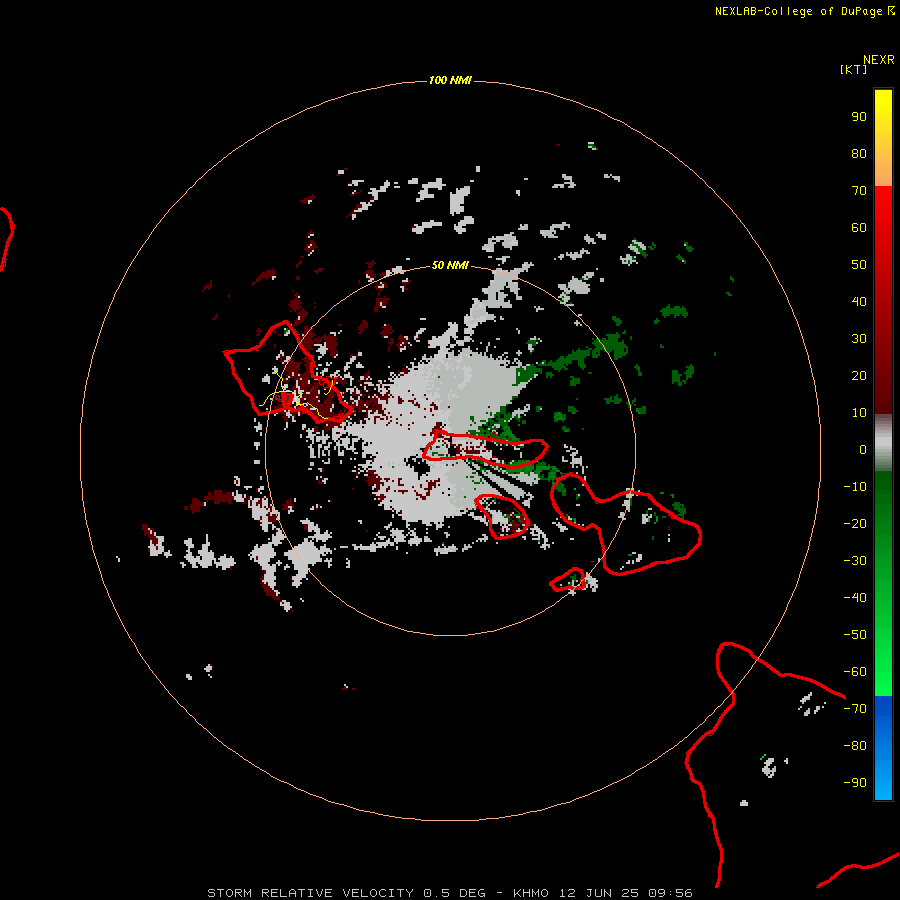Click the 30 value on the color scale
This screenshot has height=900, width=900.
(859, 339)
